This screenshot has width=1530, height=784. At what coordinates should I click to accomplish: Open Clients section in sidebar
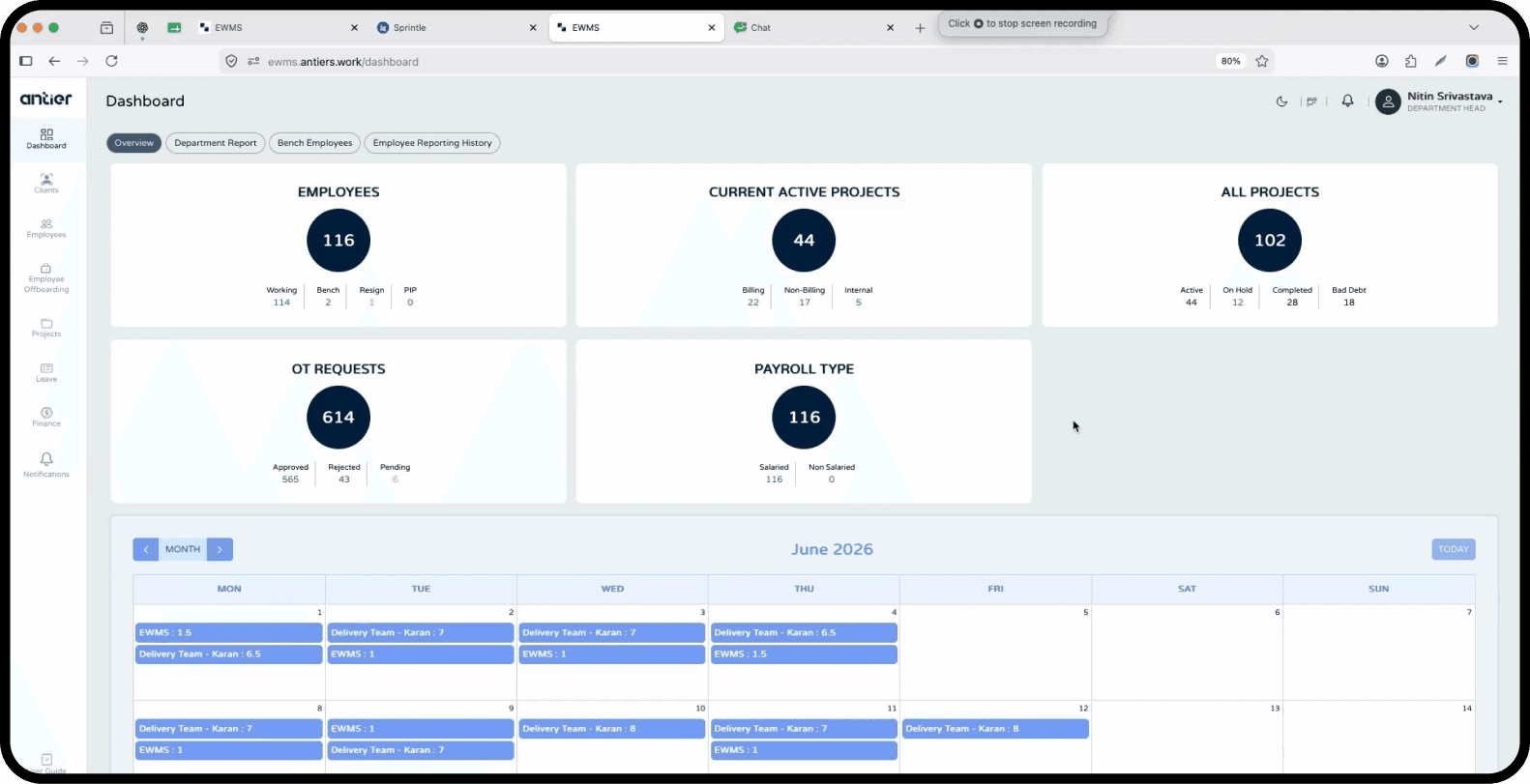pyautogui.click(x=46, y=184)
